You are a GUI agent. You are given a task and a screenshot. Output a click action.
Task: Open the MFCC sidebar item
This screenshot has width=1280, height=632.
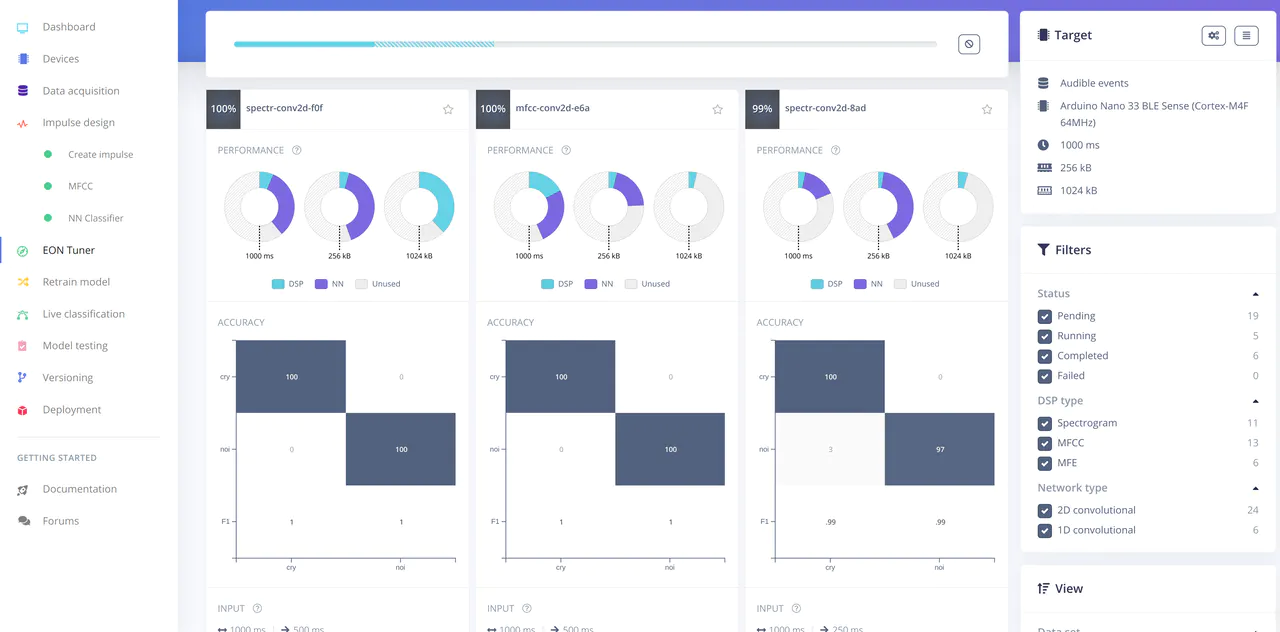tap(80, 186)
